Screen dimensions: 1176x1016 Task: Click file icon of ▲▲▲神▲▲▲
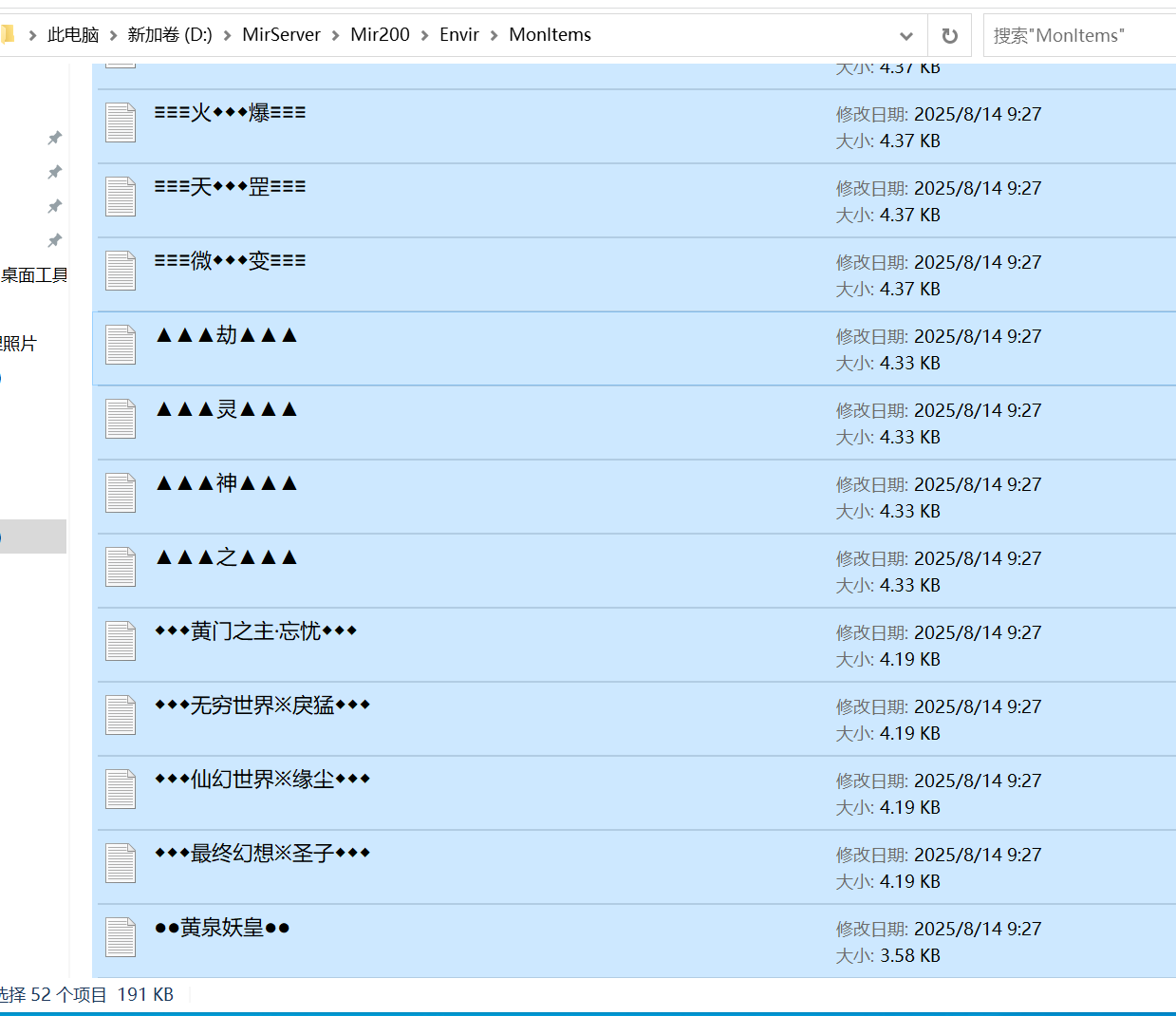[x=121, y=493]
